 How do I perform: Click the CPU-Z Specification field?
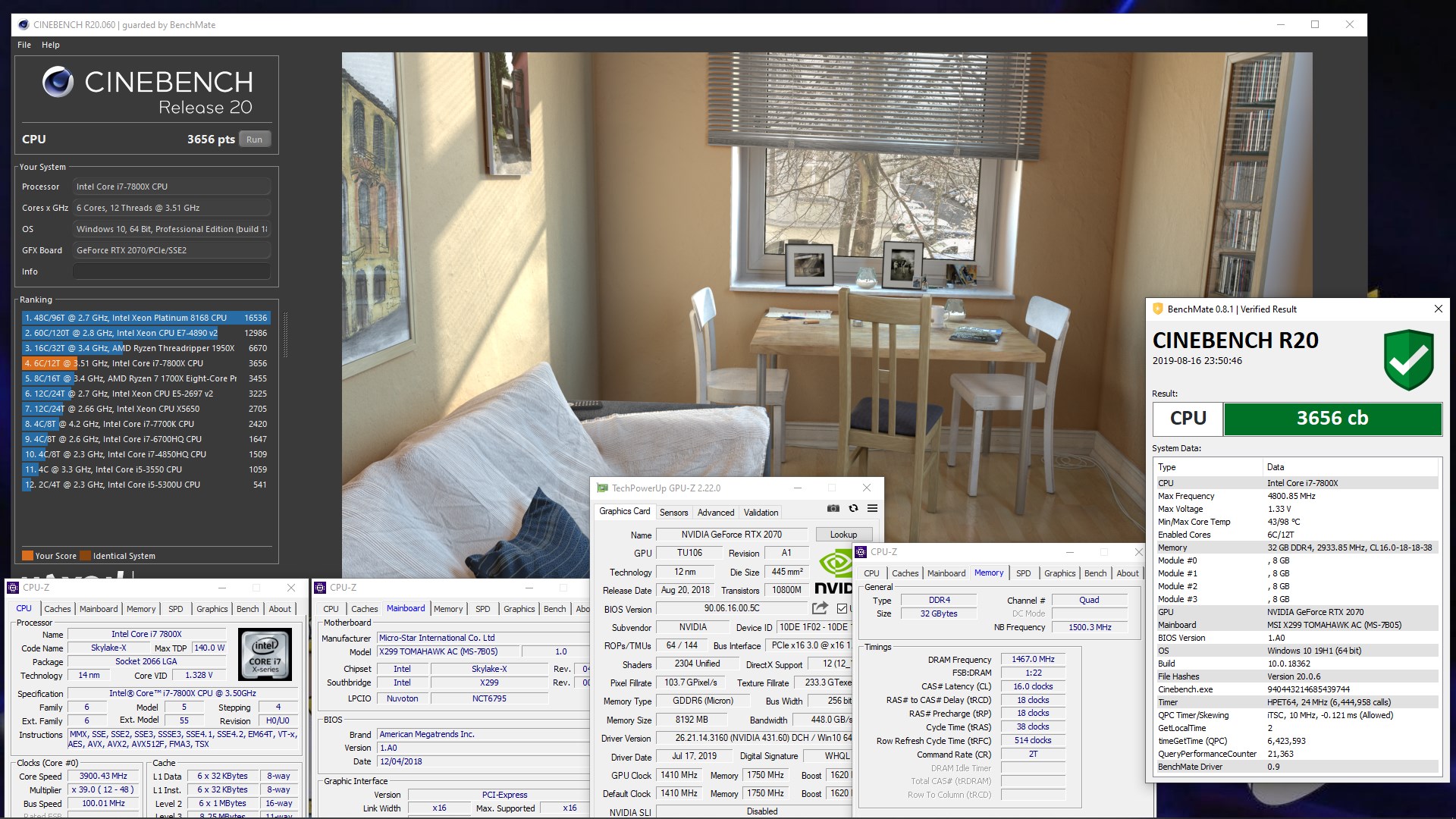tap(183, 693)
